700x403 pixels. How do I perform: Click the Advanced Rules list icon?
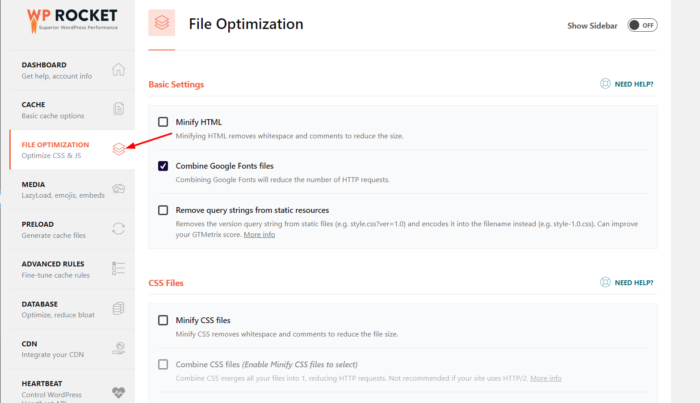coord(118,268)
